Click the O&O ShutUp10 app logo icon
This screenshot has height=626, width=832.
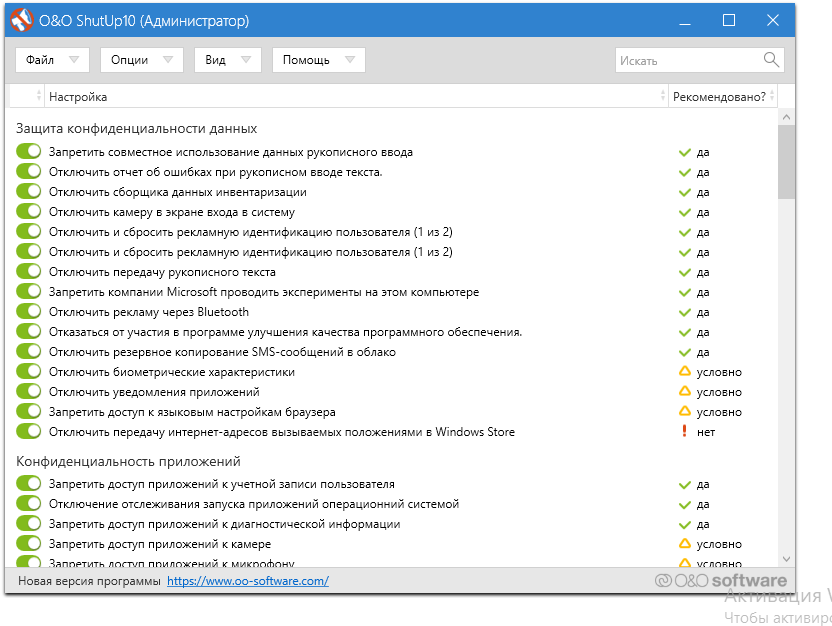[21, 20]
